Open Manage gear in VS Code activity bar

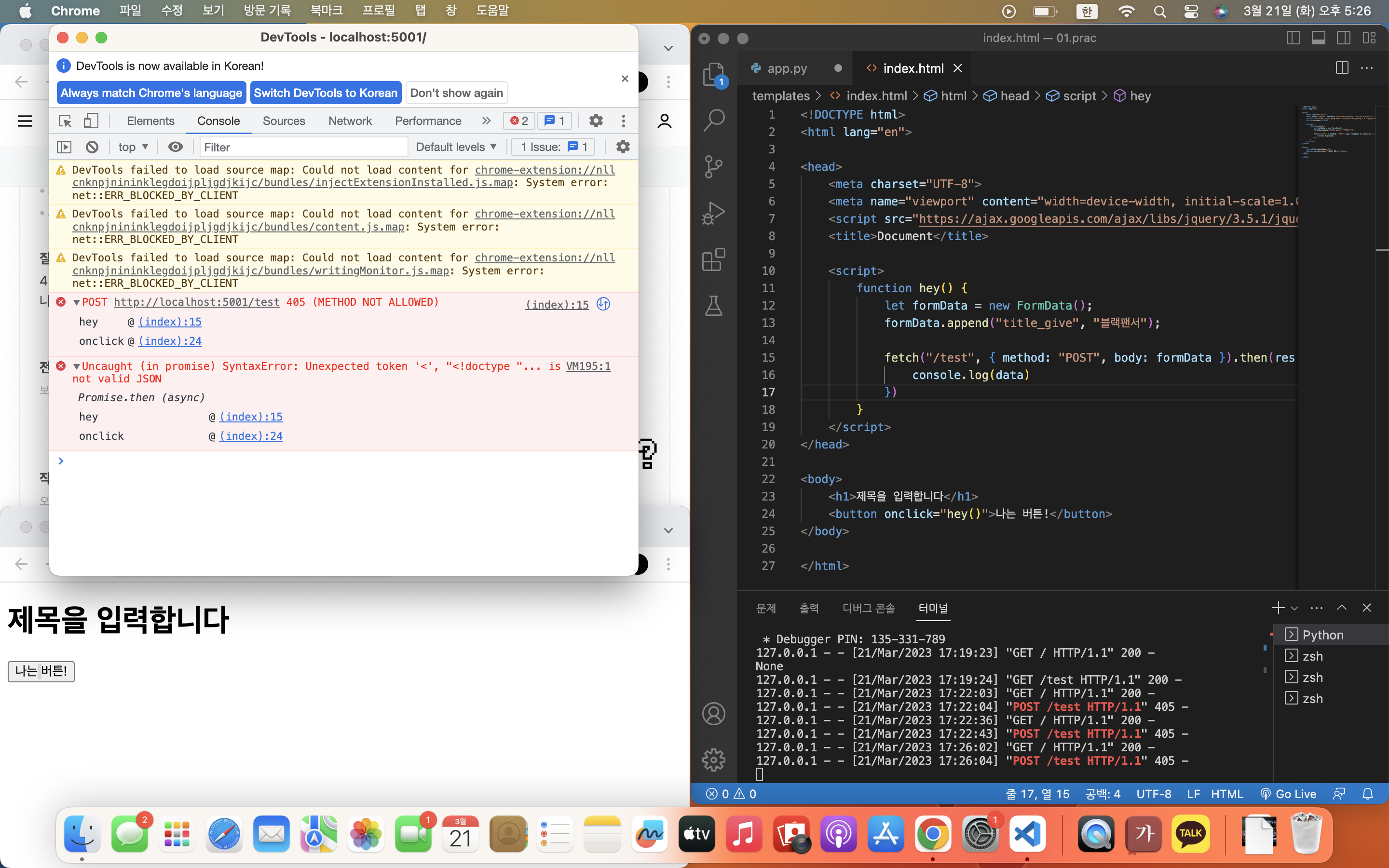(x=713, y=760)
